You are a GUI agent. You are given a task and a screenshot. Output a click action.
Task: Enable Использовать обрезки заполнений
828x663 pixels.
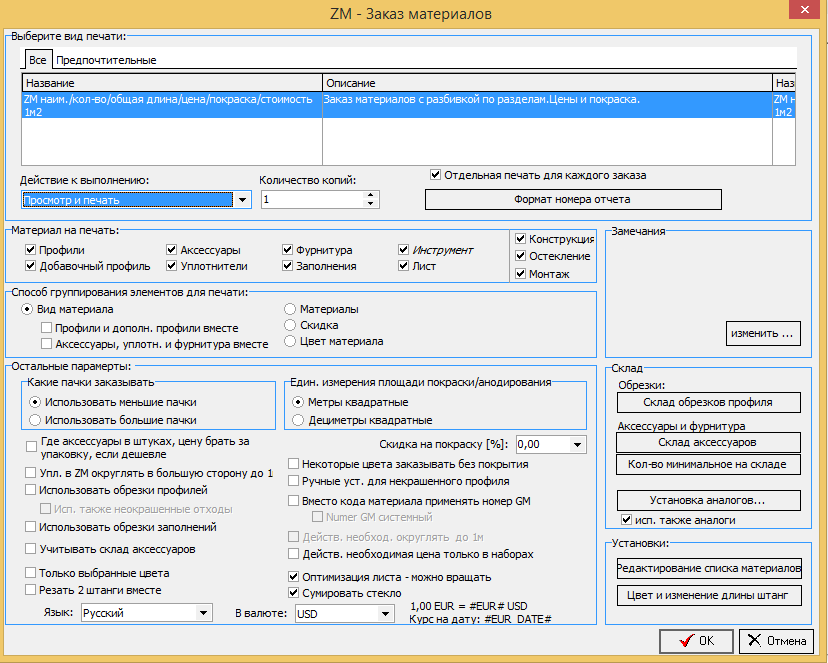coord(31,527)
